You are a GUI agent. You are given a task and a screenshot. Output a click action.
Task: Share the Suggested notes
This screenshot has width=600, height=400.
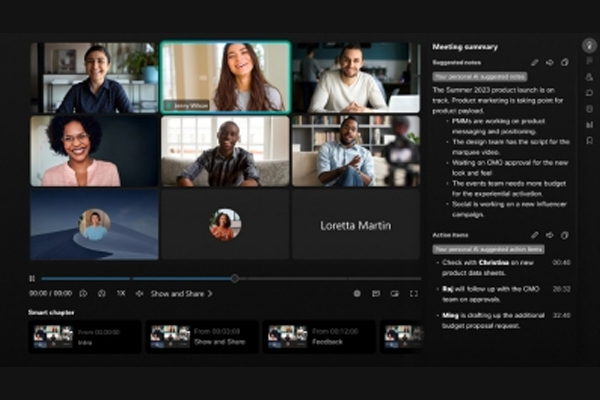[549, 62]
